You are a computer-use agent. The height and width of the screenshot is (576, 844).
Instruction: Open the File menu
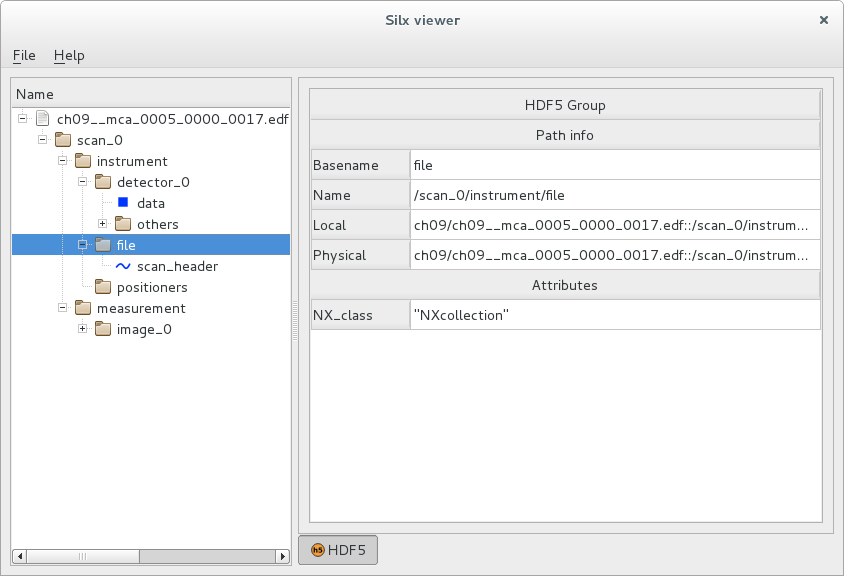pos(24,55)
